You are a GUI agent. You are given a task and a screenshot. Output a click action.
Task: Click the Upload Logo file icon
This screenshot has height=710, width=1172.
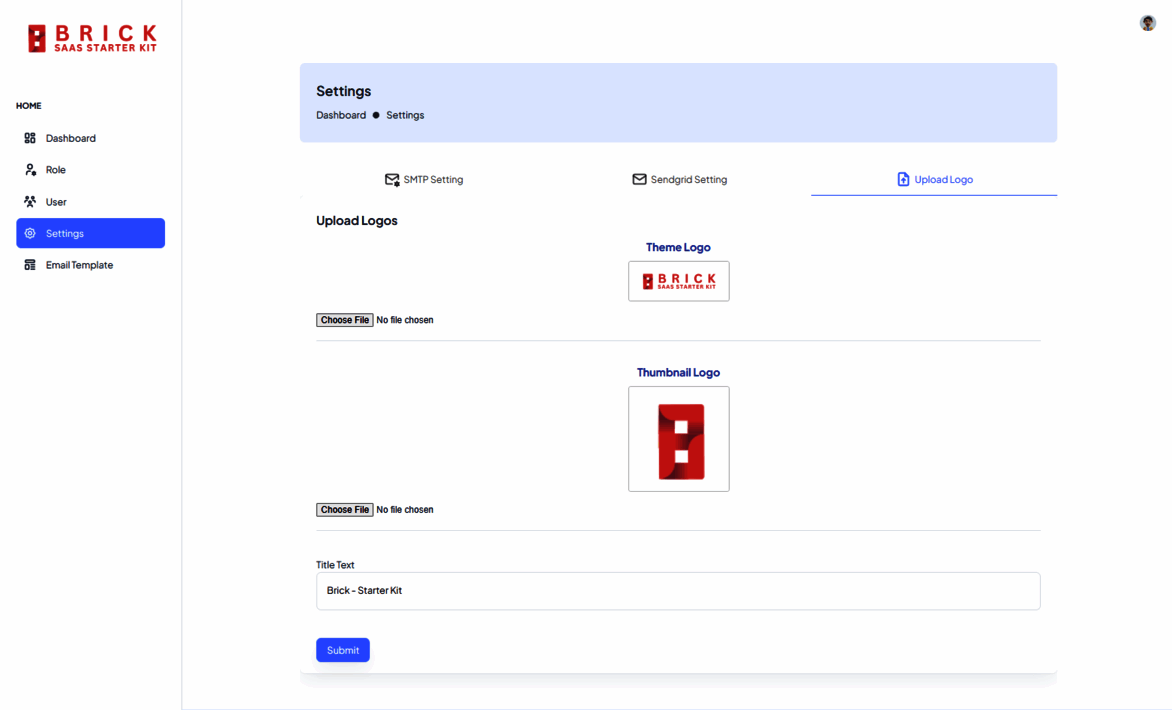click(903, 180)
